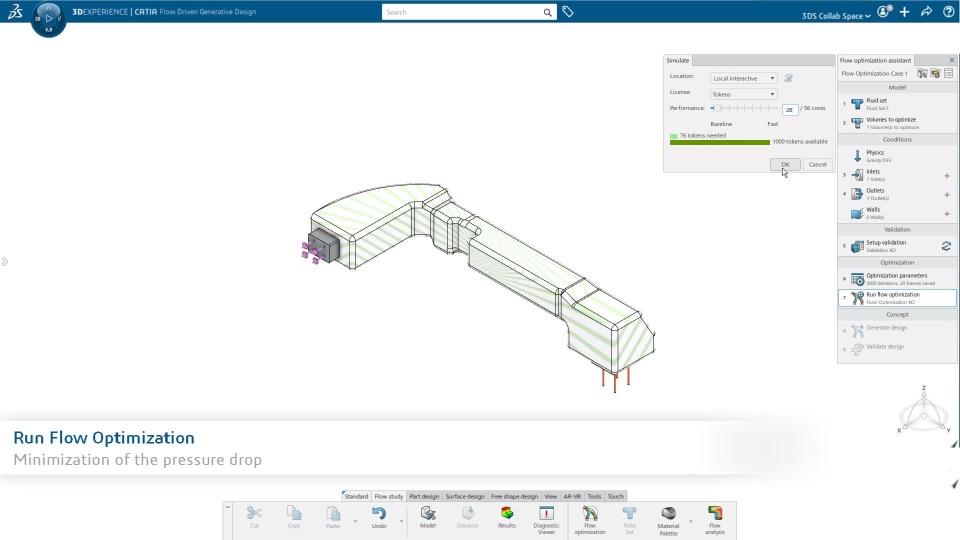The height and width of the screenshot is (540, 960).
Task: Open the Diagnostic Viewer
Action: click(546, 520)
